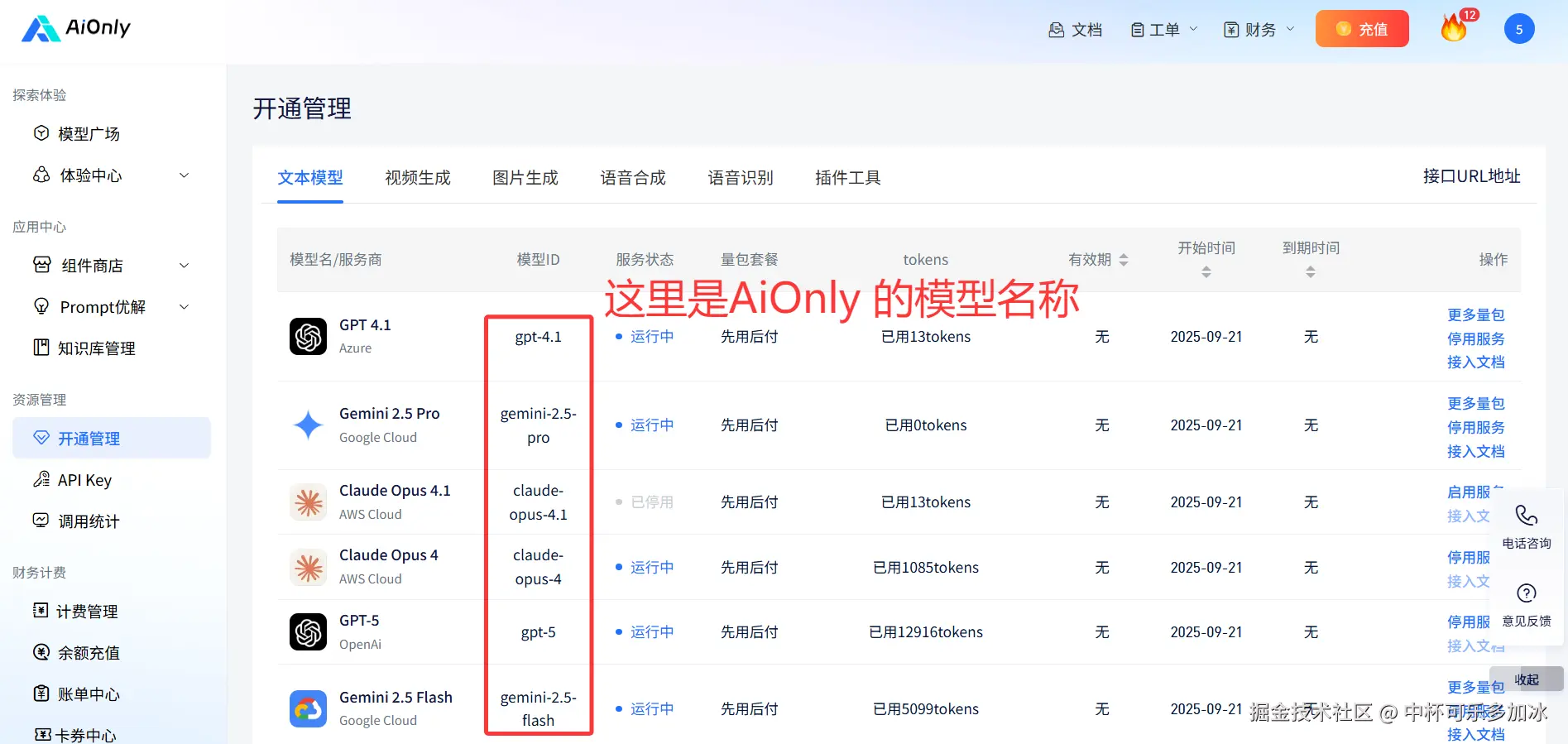Image resolution: width=1568 pixels, height=744 pixels.
Task: Expand the 财务 dropdown menu
Action: [x=1259, y=30]
